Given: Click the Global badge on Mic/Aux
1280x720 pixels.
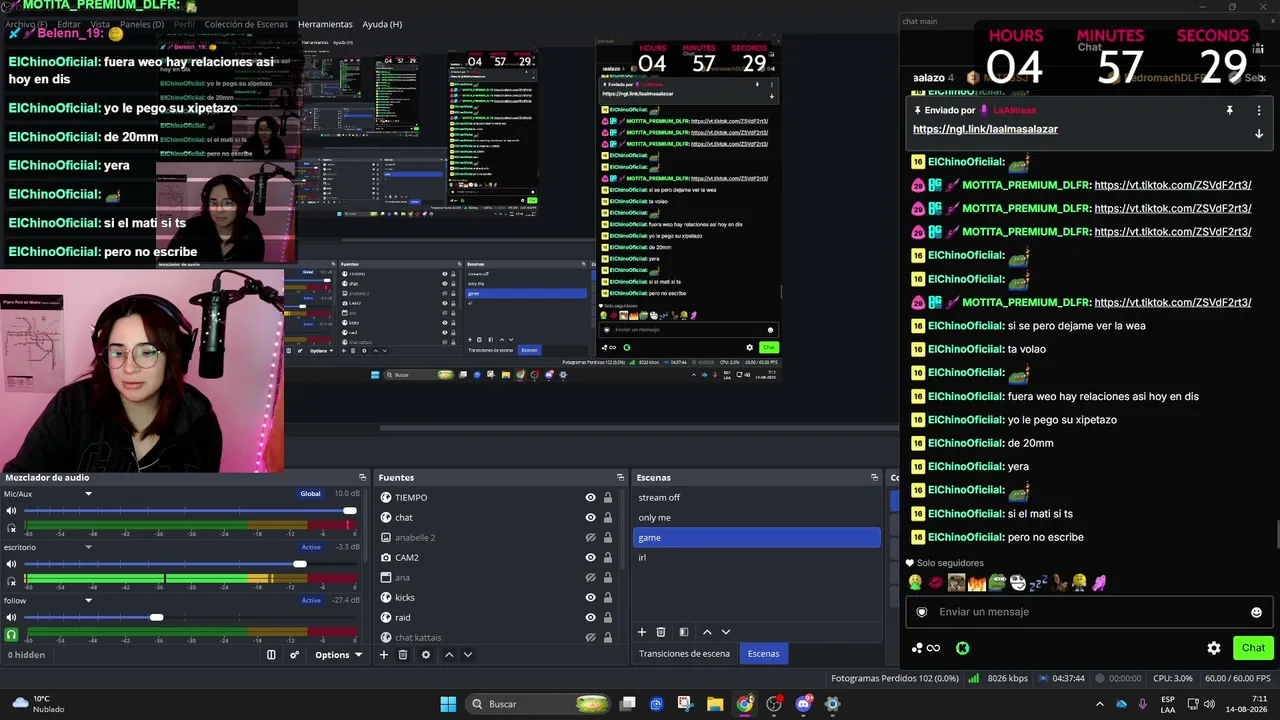Looking at the screenshot, I should coord(311,494).
